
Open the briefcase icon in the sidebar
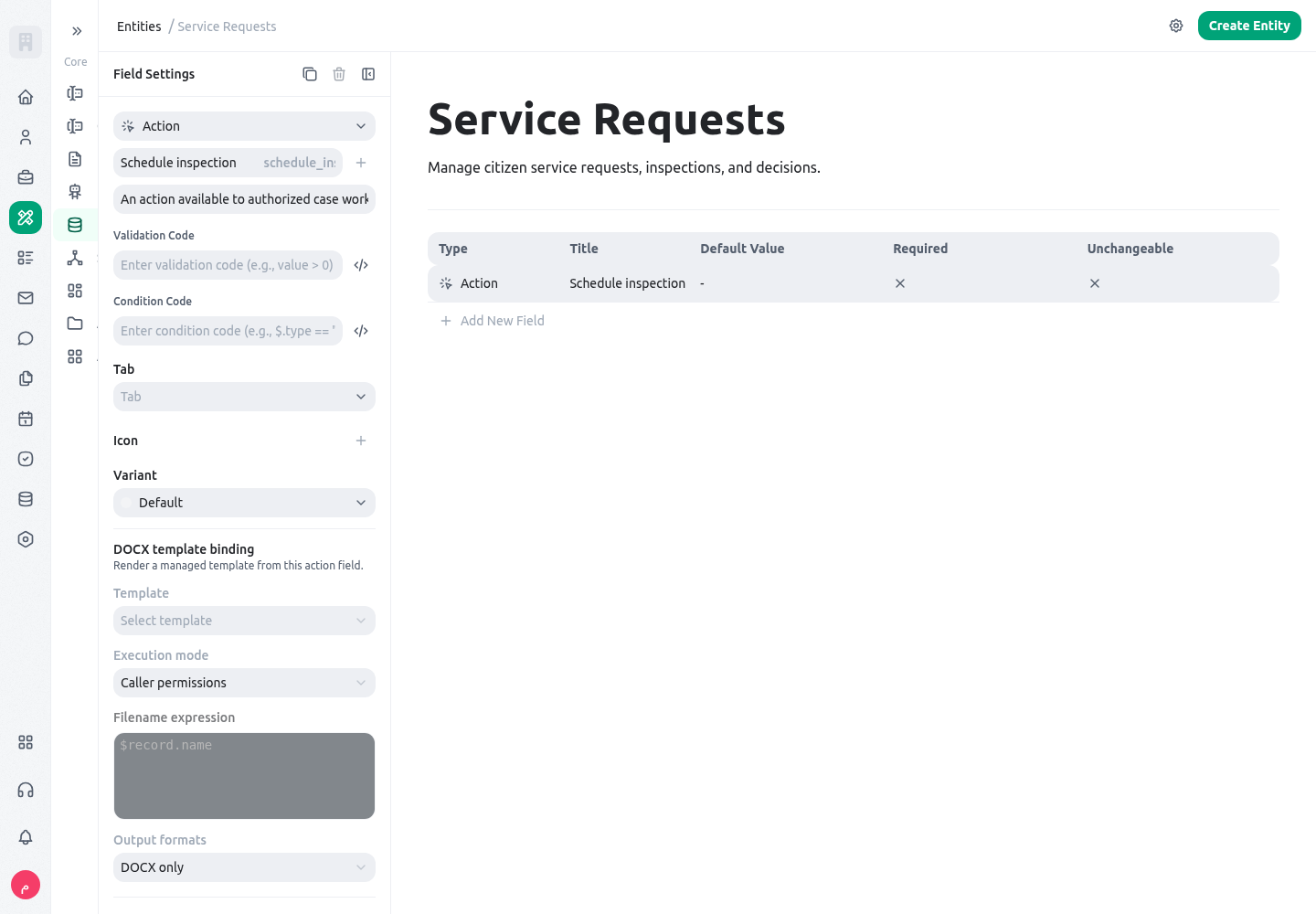(x=26, y=177)
